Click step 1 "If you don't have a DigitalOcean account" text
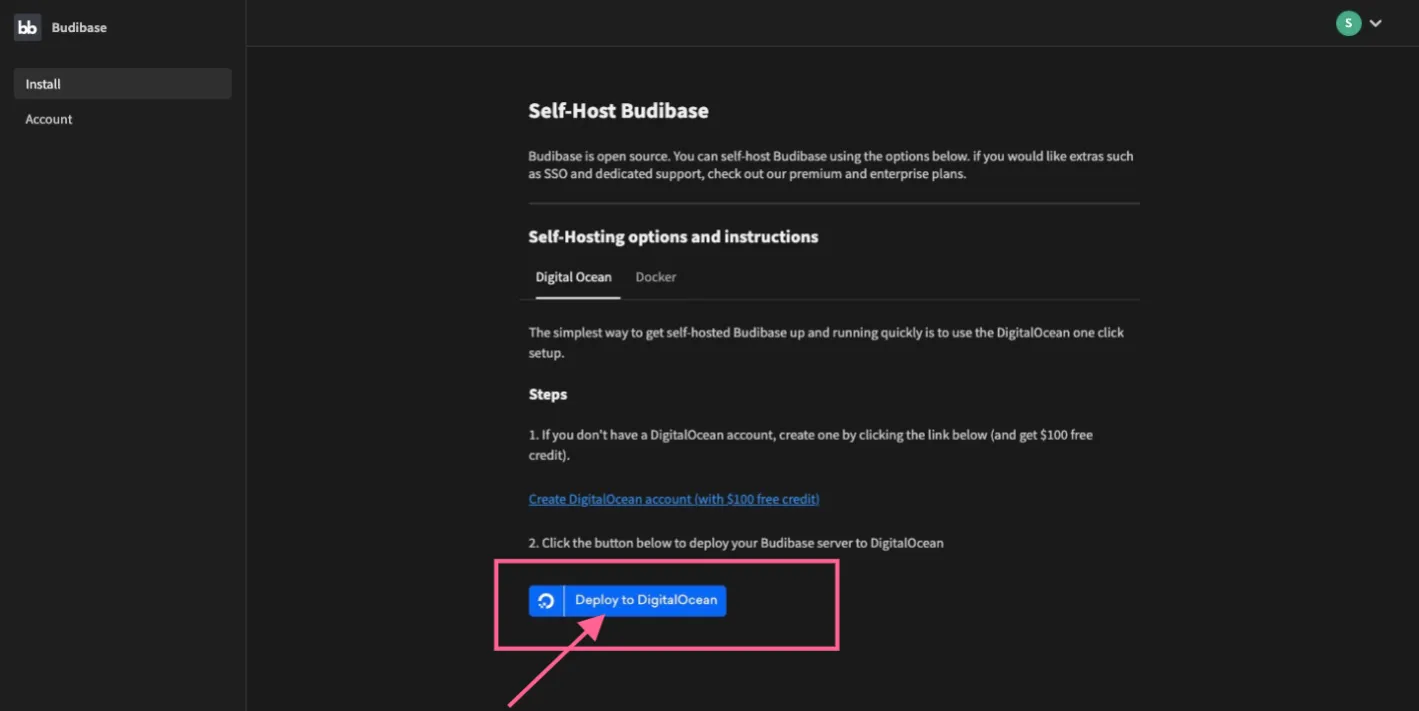The height and width of the screenshot is (711, 1419). pos(811,445)
